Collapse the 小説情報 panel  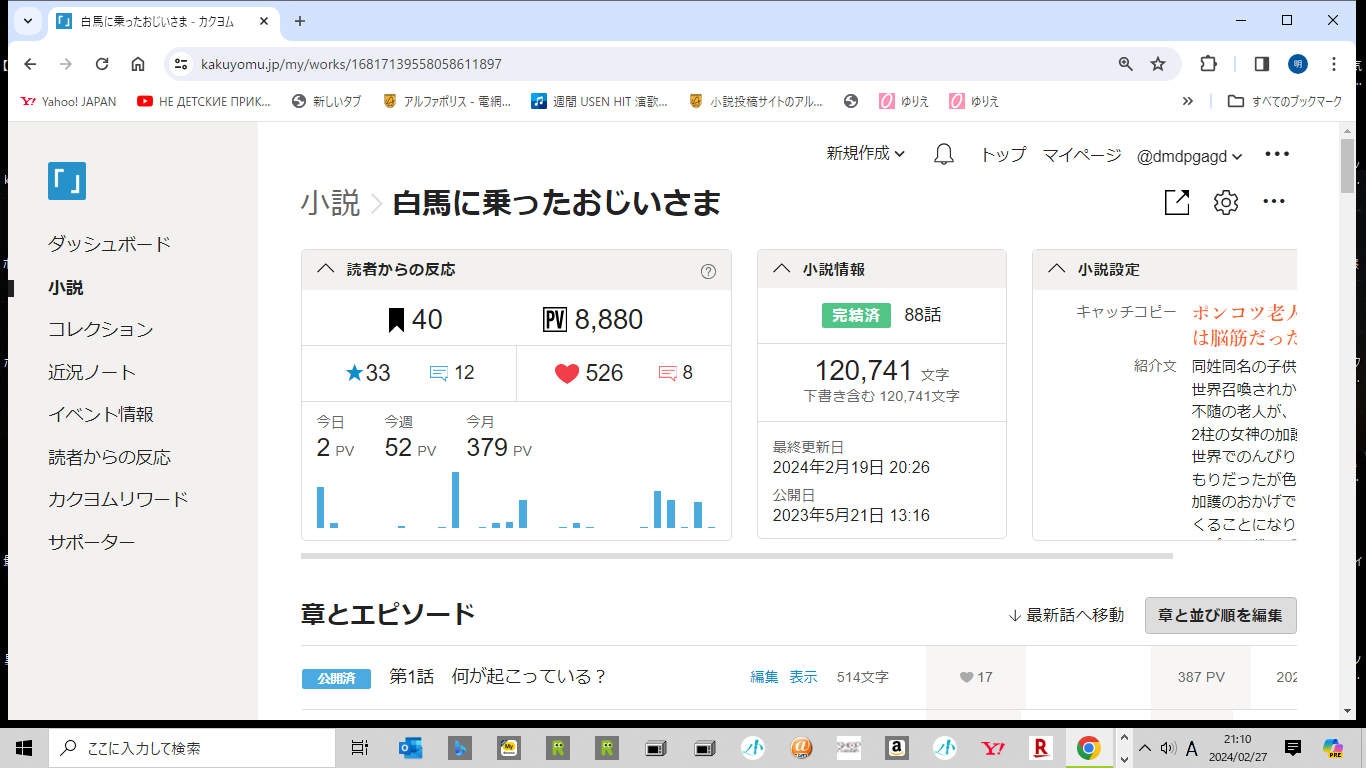point(781,269)
